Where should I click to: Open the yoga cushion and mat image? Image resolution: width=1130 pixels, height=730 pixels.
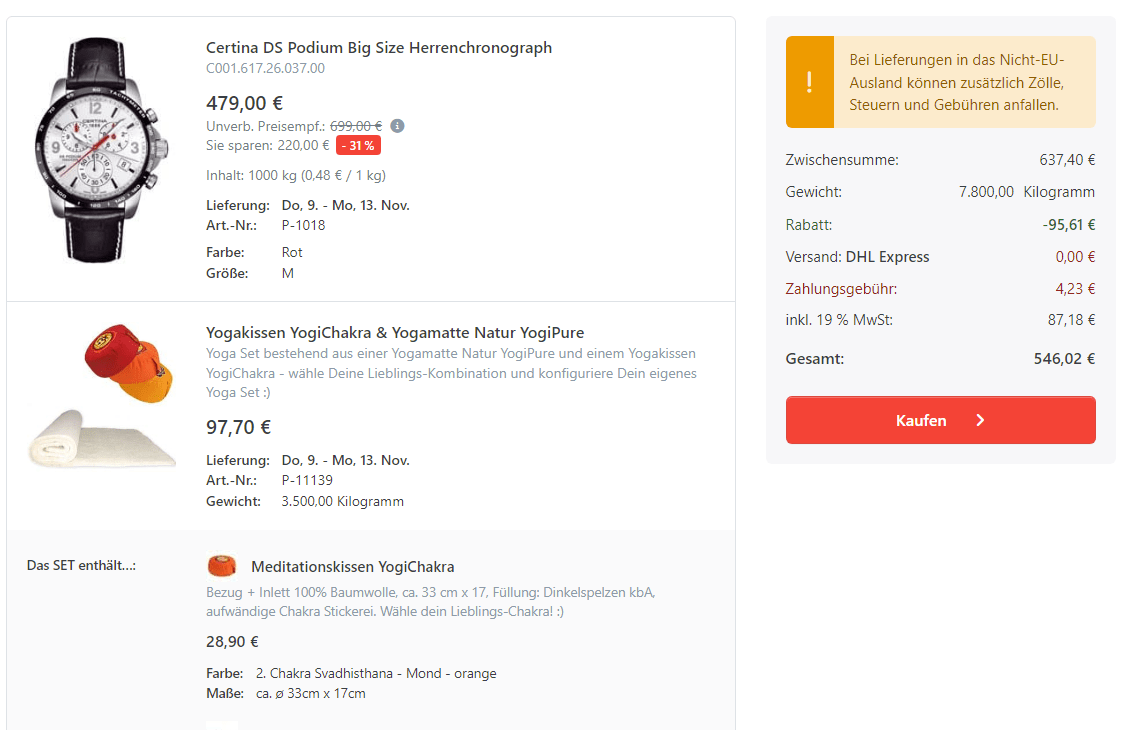(x=103, y=396)
